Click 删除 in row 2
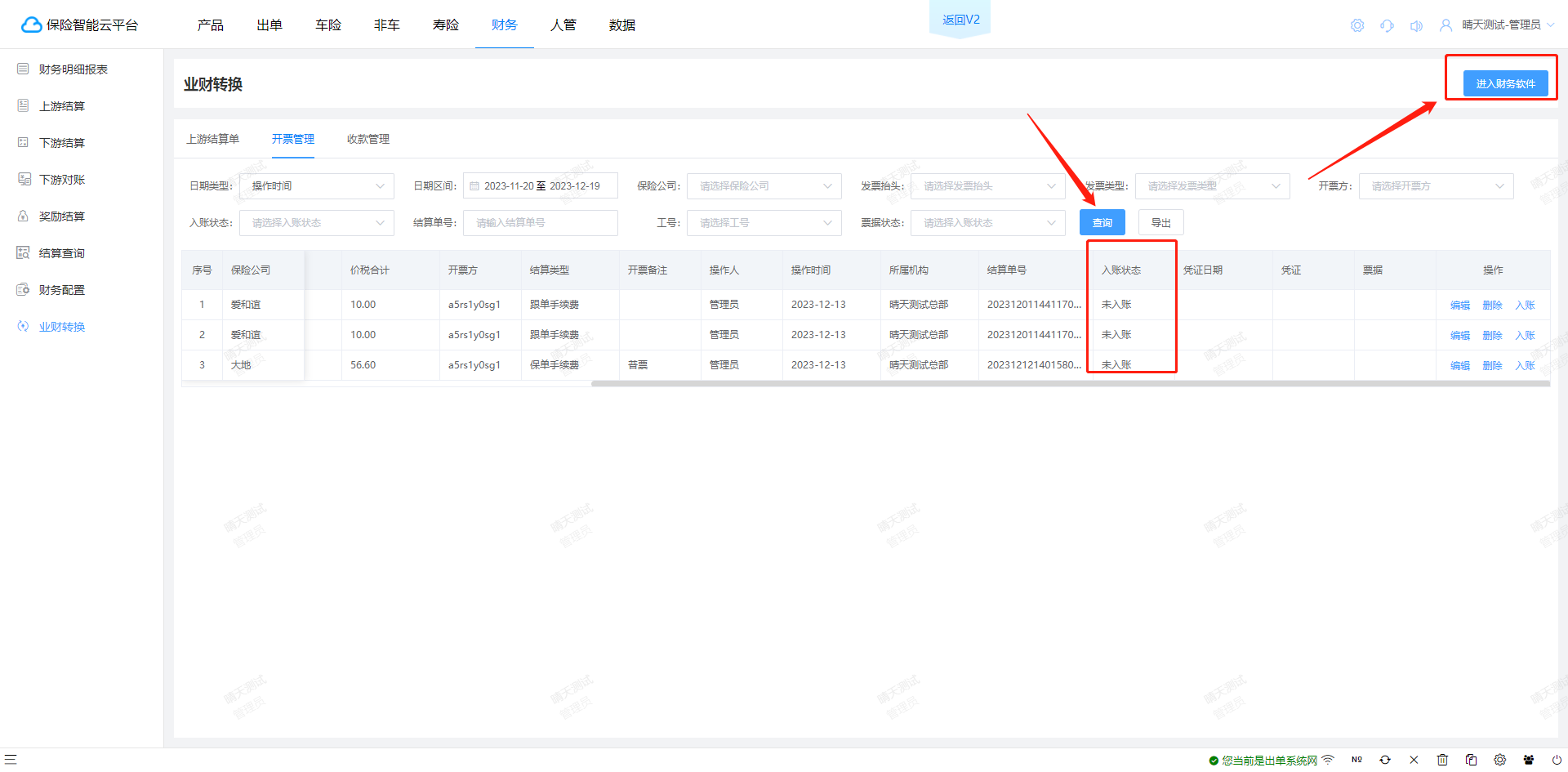 [x=1493, y=336]
